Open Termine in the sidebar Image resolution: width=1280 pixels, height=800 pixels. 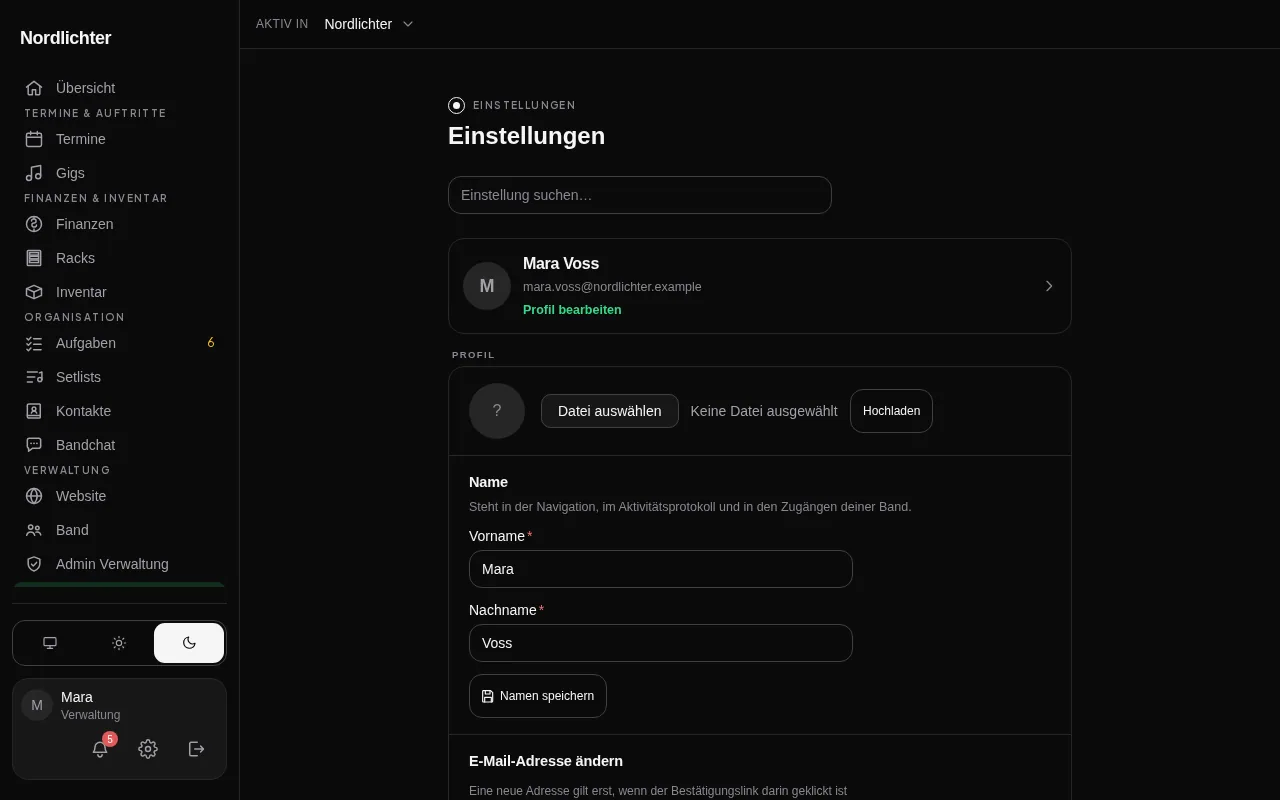pos(120,139)
